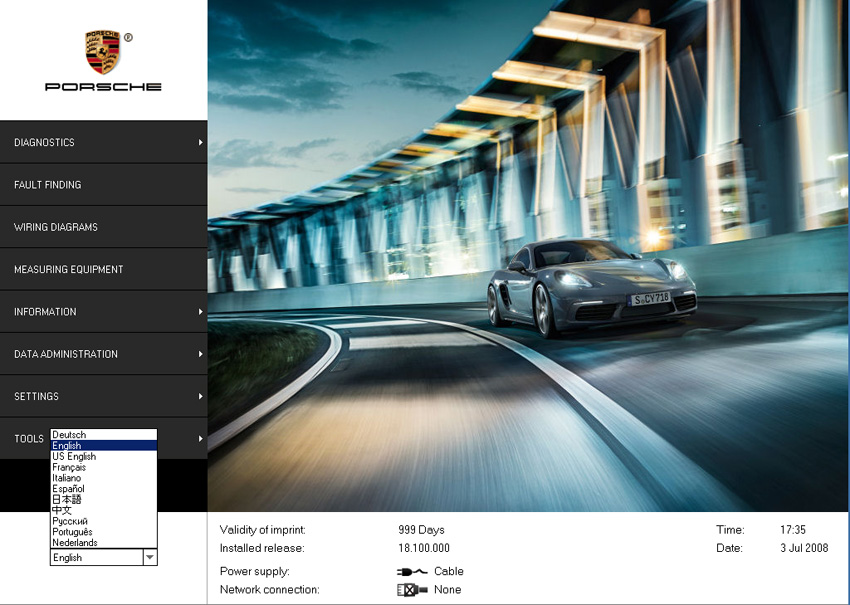Open the Information menu

104,311
